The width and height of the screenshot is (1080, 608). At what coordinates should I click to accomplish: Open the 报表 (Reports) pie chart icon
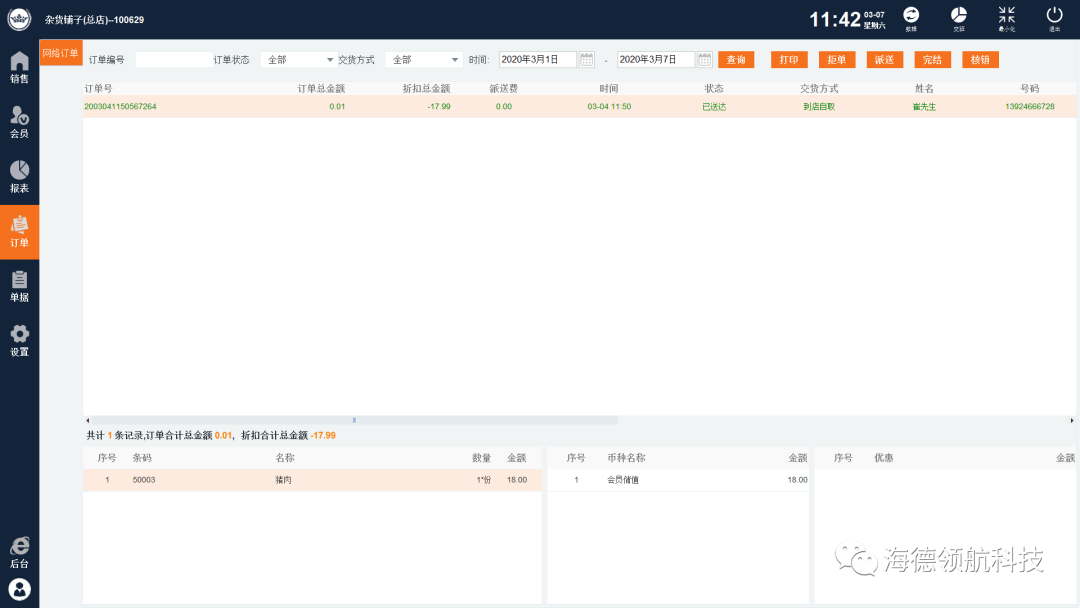click(x=19, y=176)
